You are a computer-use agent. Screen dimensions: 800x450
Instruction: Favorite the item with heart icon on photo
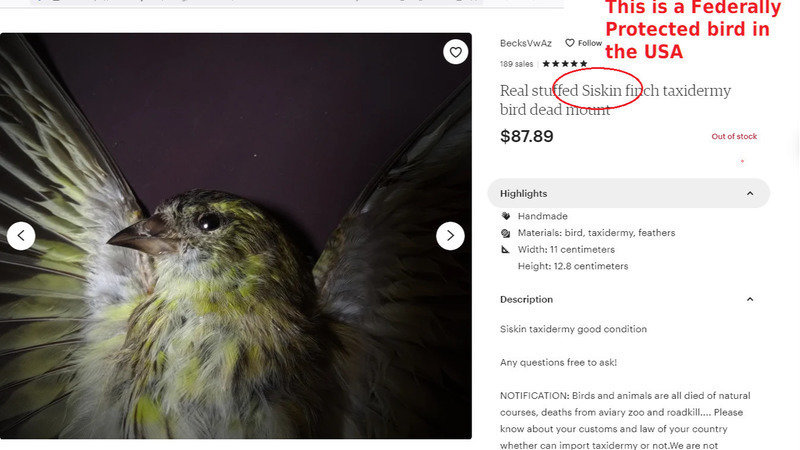click(455, 52)
